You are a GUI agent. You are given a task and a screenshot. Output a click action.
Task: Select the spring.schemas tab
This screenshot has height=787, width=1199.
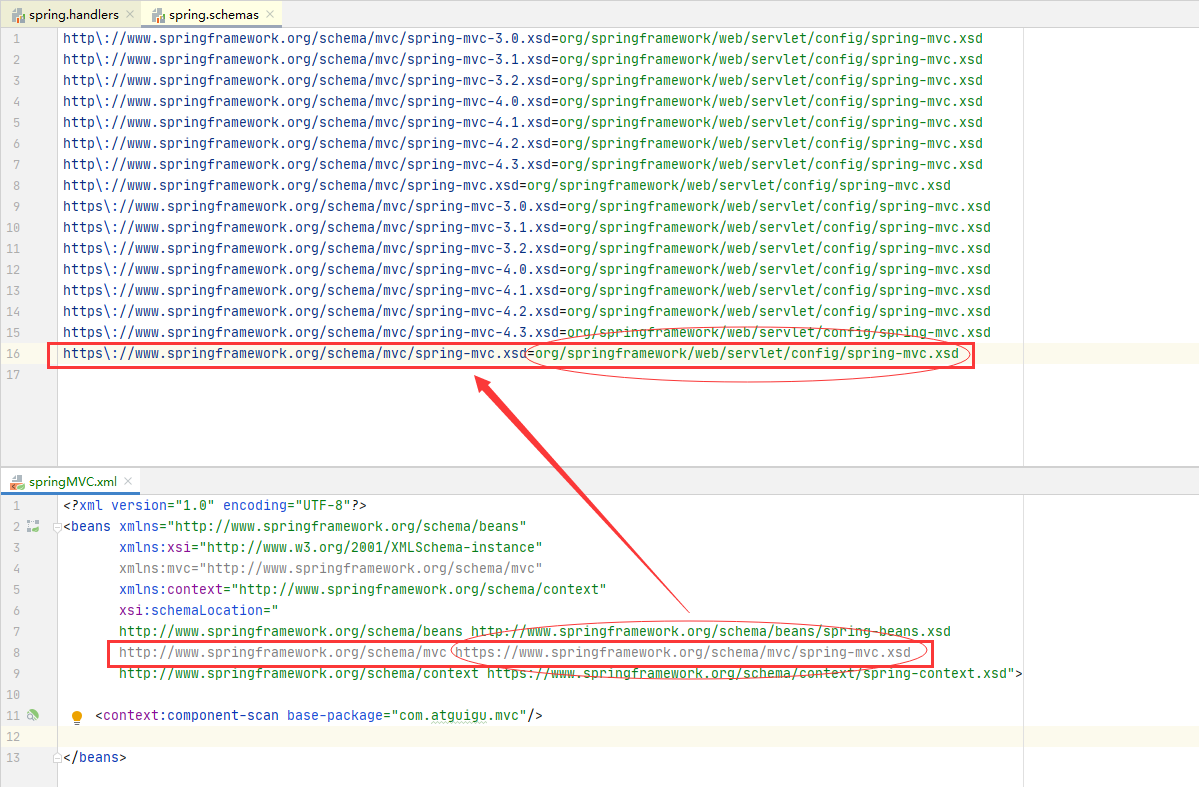(x=213, y=15)
